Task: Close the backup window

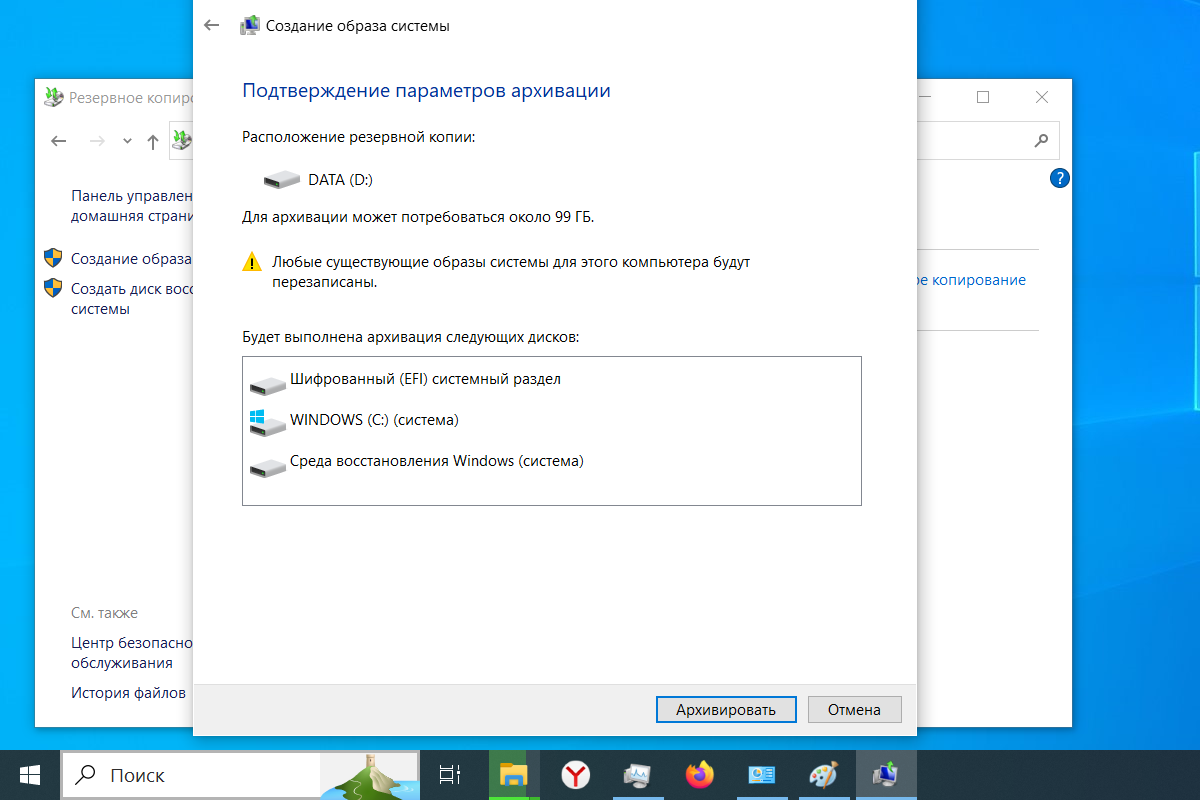Action: coord(1042,97)
